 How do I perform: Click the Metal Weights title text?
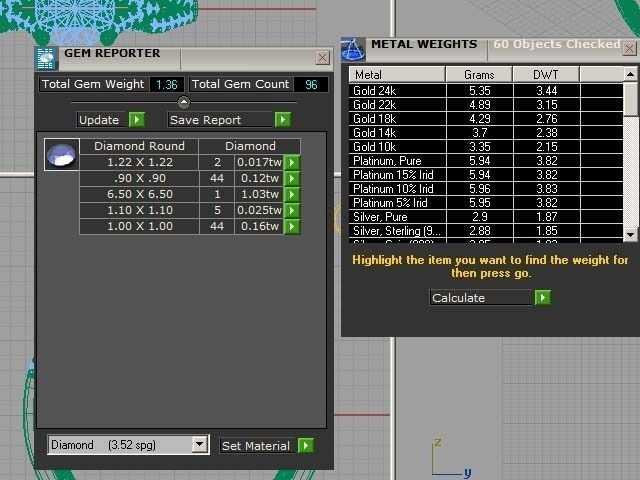[x=424, y=44]
